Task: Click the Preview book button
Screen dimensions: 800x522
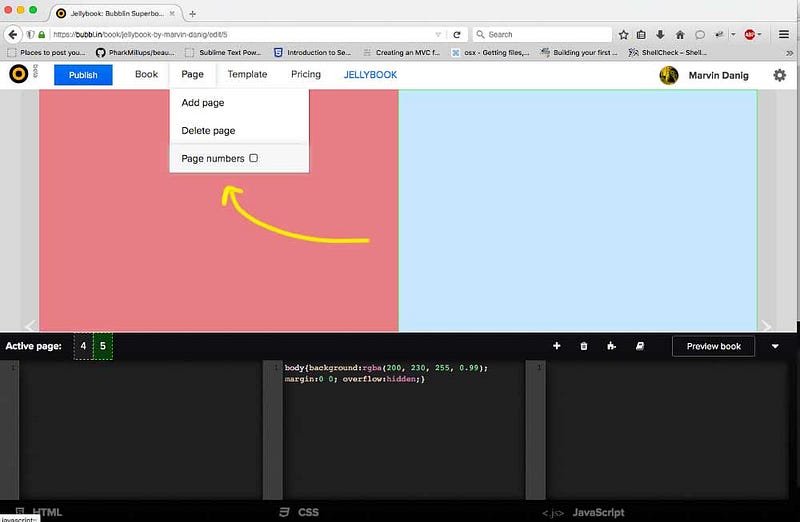Action: coord(713,346)
